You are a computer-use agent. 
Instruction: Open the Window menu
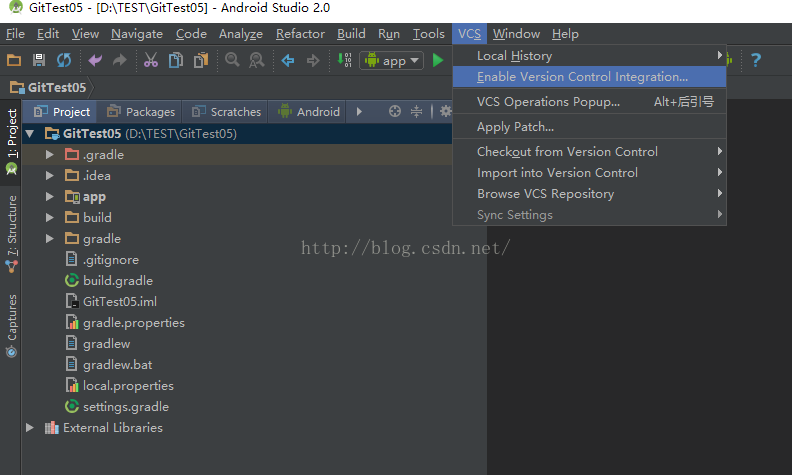coord(516,34)
